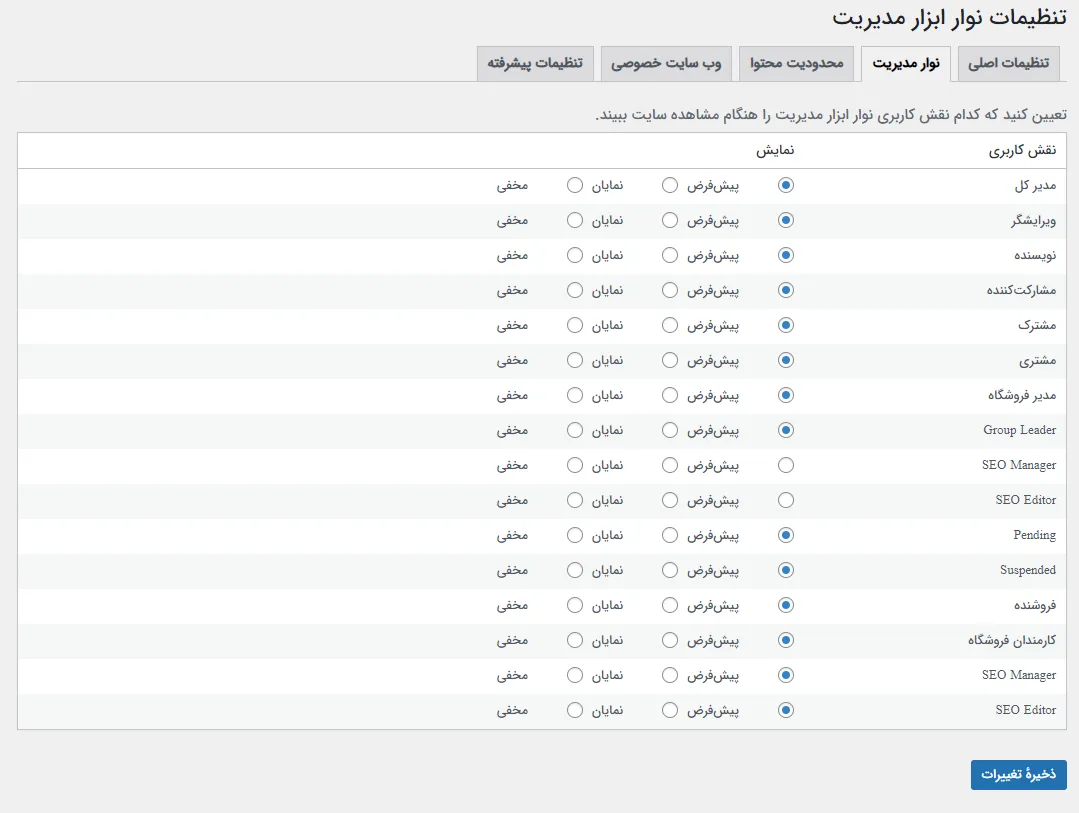Select "نمایان" radio for Group Leader role
The height and width of the screenshot is (813, 1079).
[670, 430]
